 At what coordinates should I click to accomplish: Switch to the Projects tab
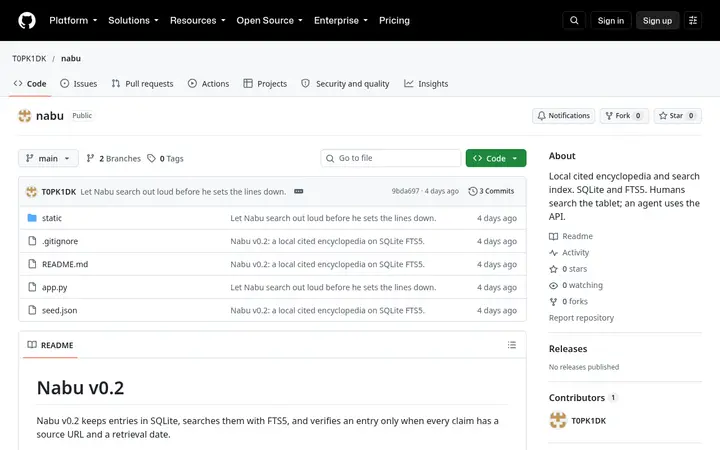[x=265, y=84]
